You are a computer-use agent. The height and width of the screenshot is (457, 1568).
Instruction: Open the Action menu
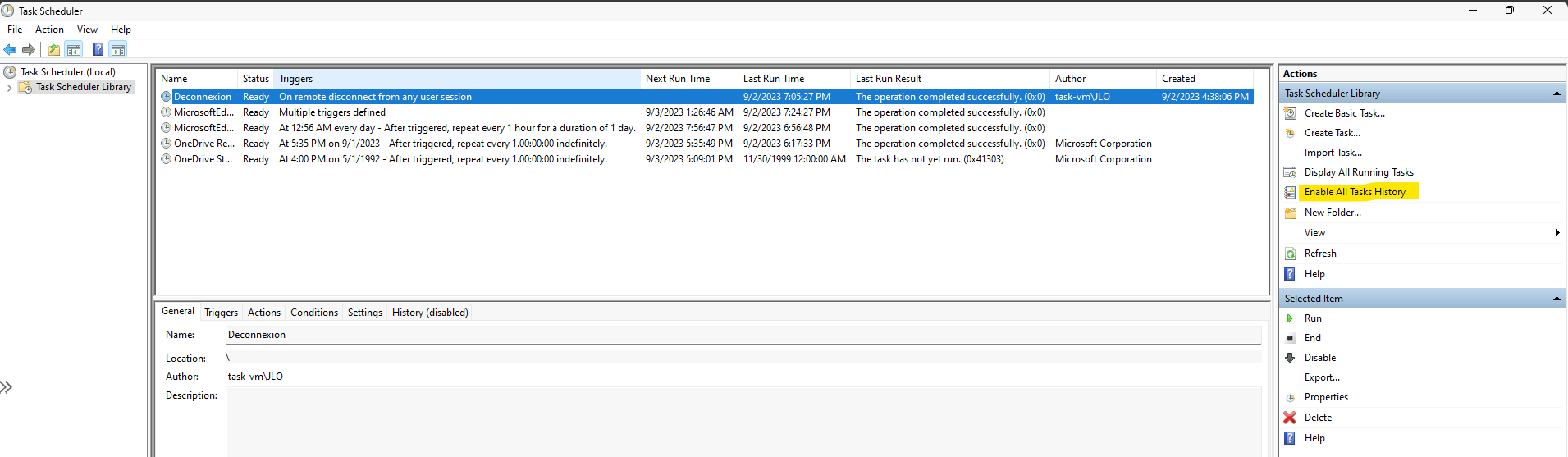(49, 30)
